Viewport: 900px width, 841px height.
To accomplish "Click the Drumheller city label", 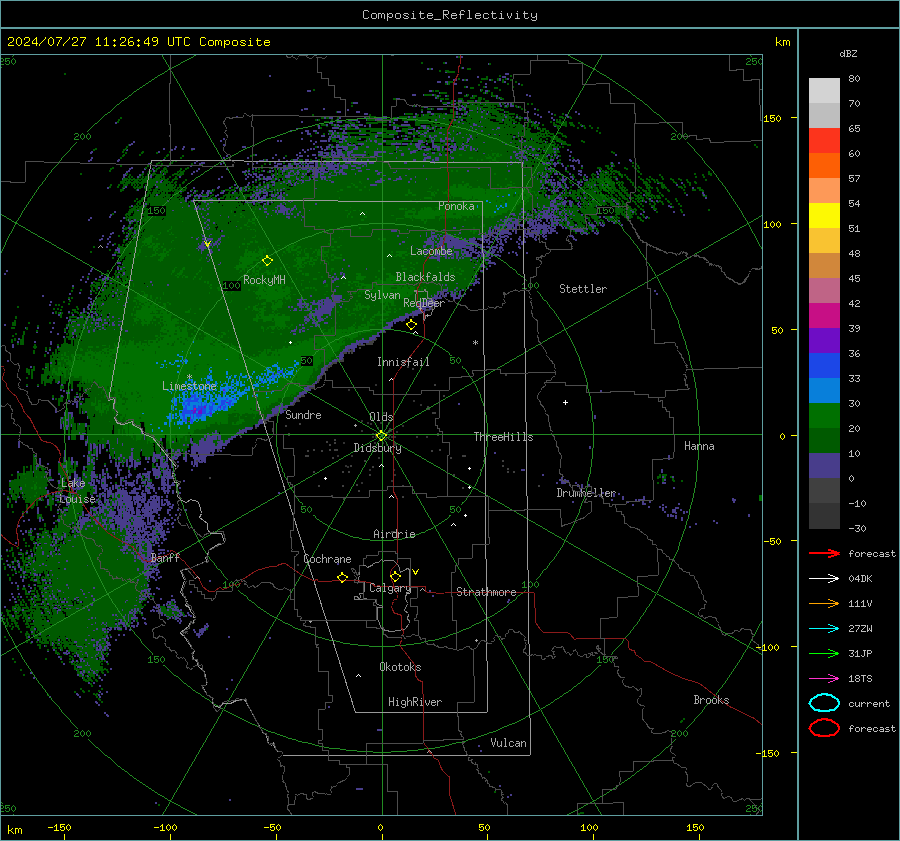I will [586, 493].
